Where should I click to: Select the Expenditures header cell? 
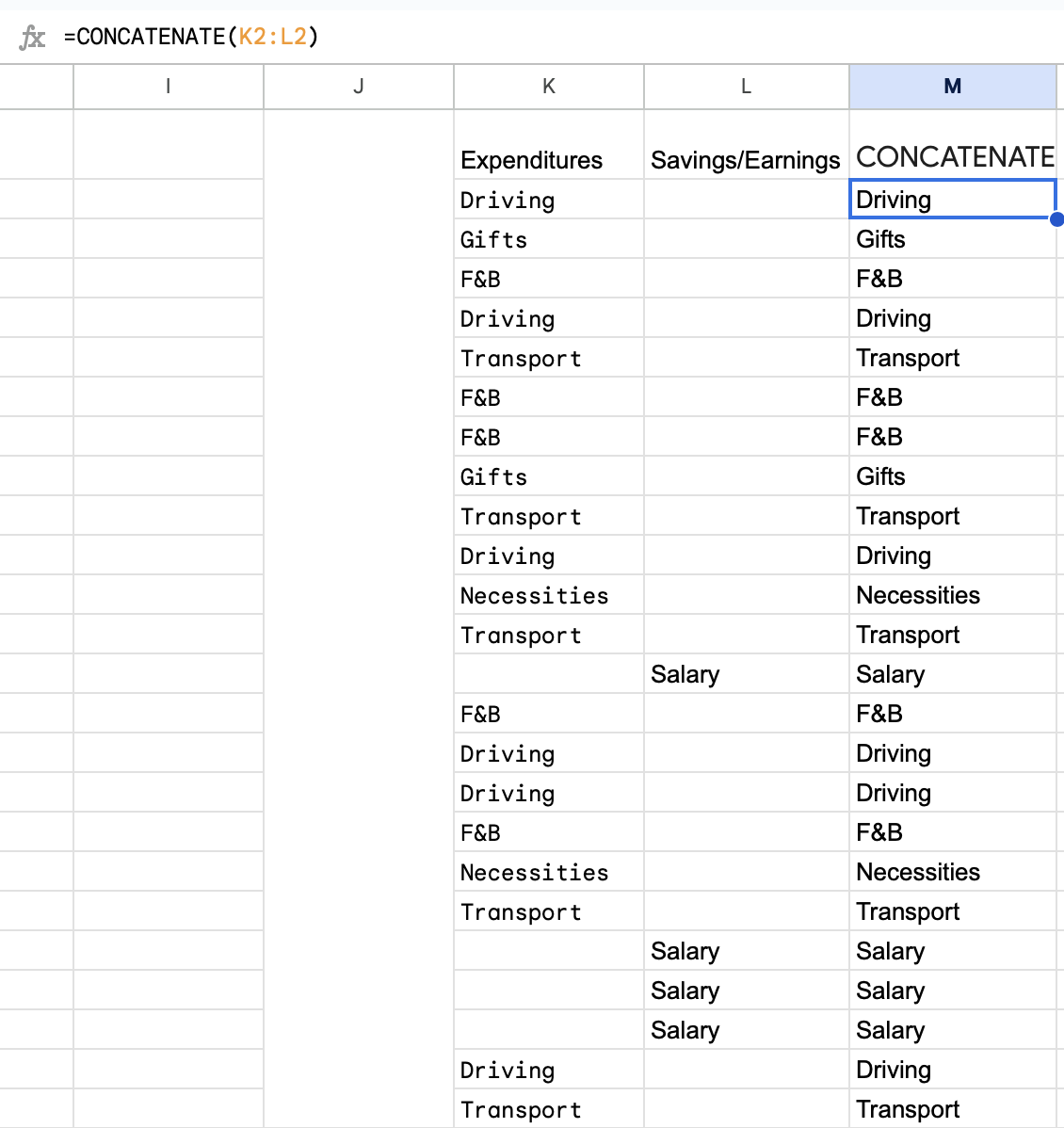click(x=549, y=145)
